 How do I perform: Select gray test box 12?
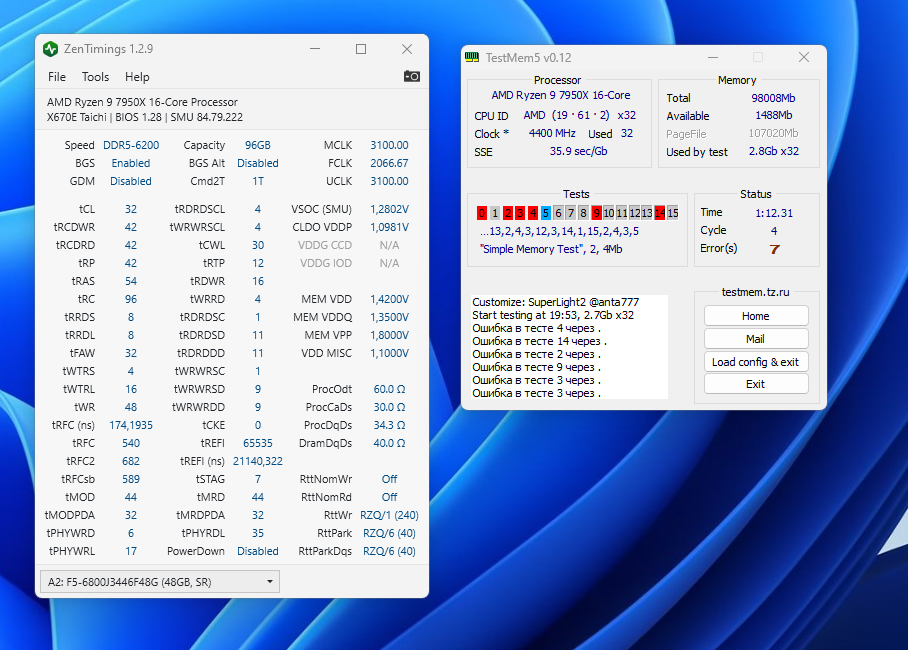[x=634, y=213]
